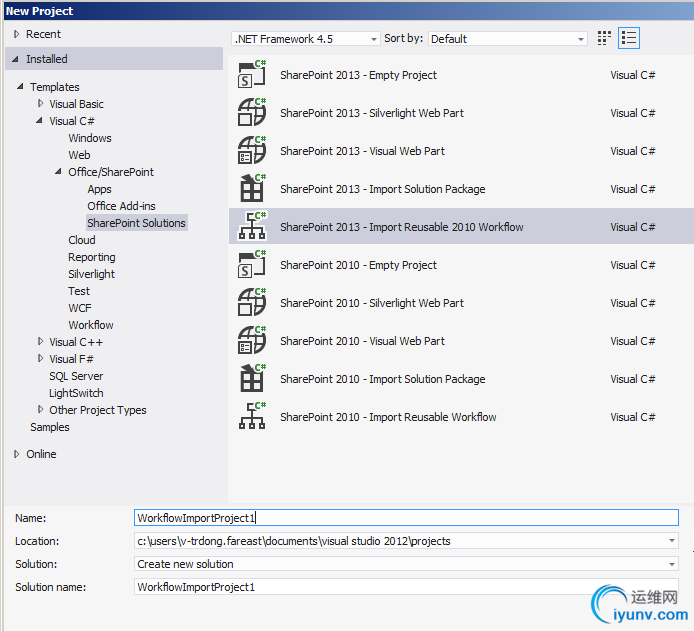Click the Import Reusable 2010 Workflow icon

point(252,227)
